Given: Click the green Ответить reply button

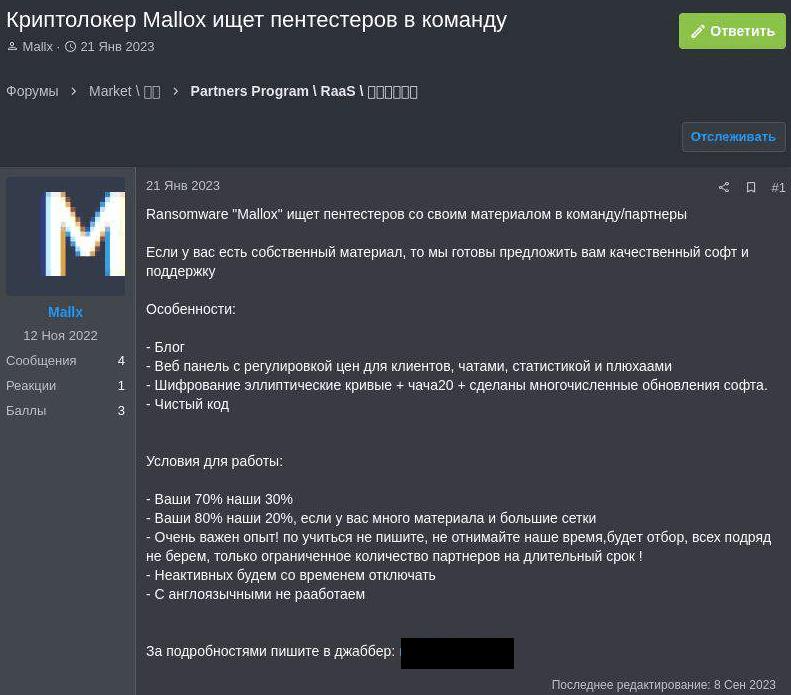Looking at the screenshot, I should pyautogui.click(x=732, y=31).
